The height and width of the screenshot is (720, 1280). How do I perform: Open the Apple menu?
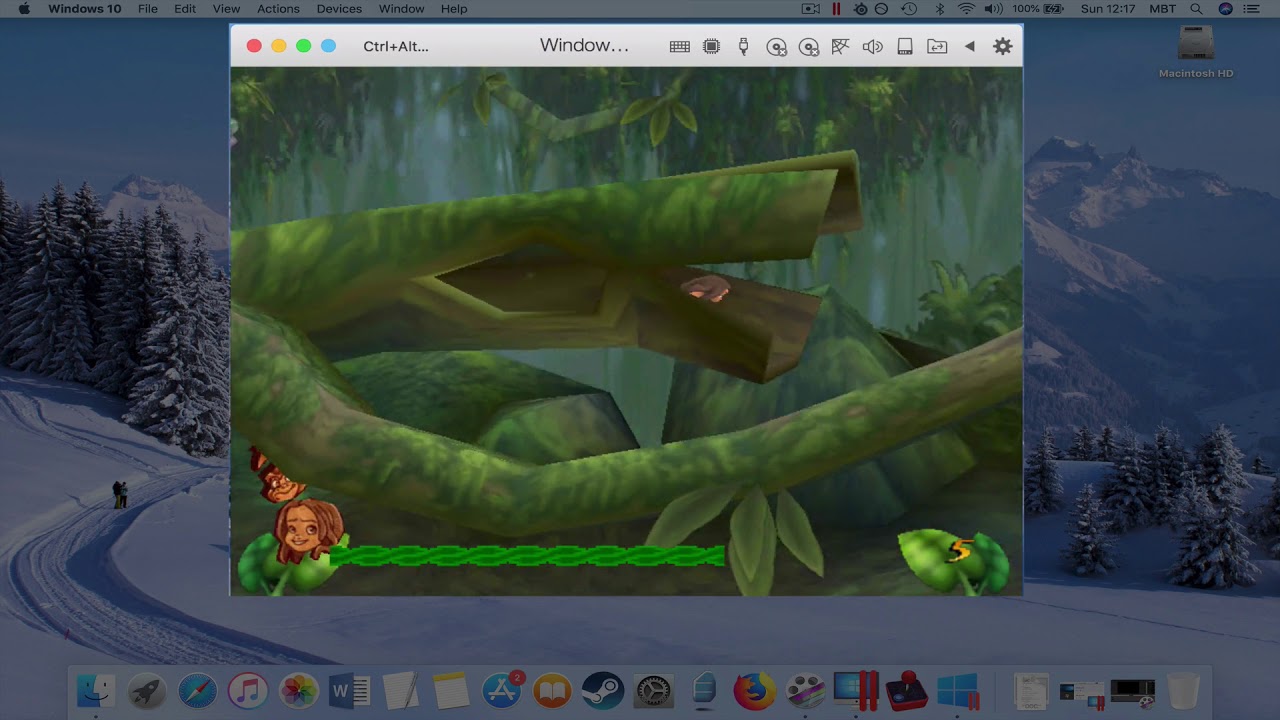point(23,9)
